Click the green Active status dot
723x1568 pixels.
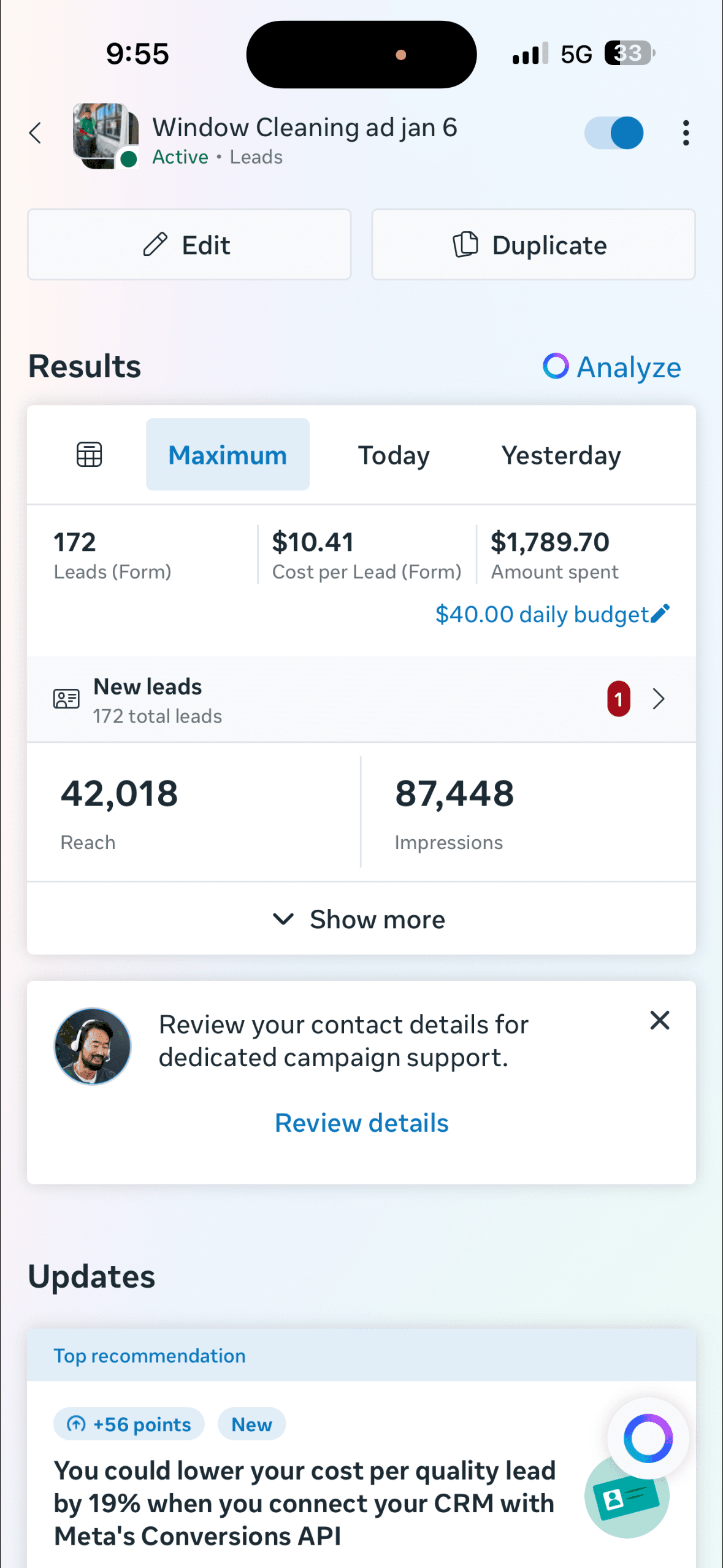[129, 159]
